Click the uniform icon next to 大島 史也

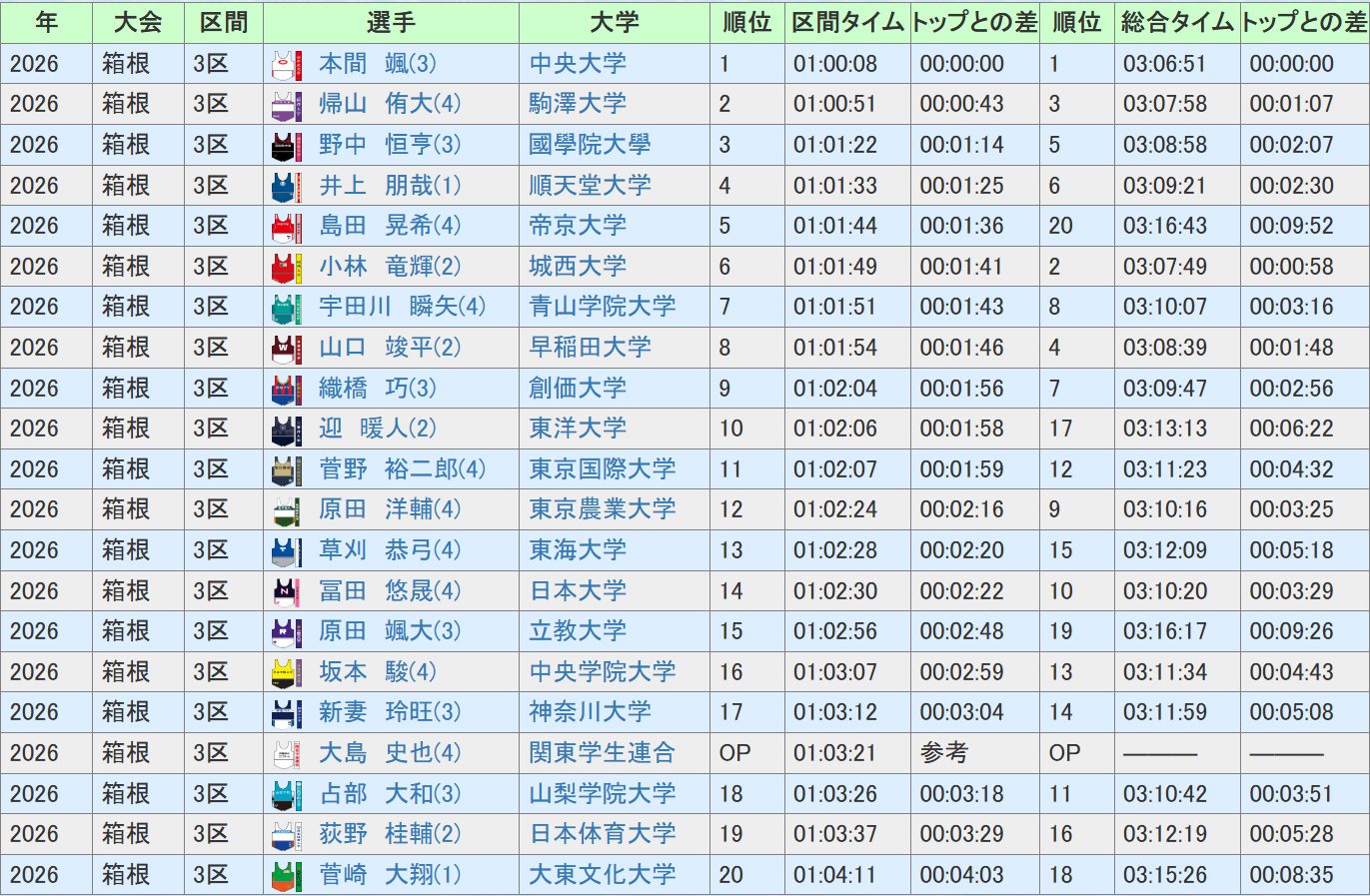(287, 753)
